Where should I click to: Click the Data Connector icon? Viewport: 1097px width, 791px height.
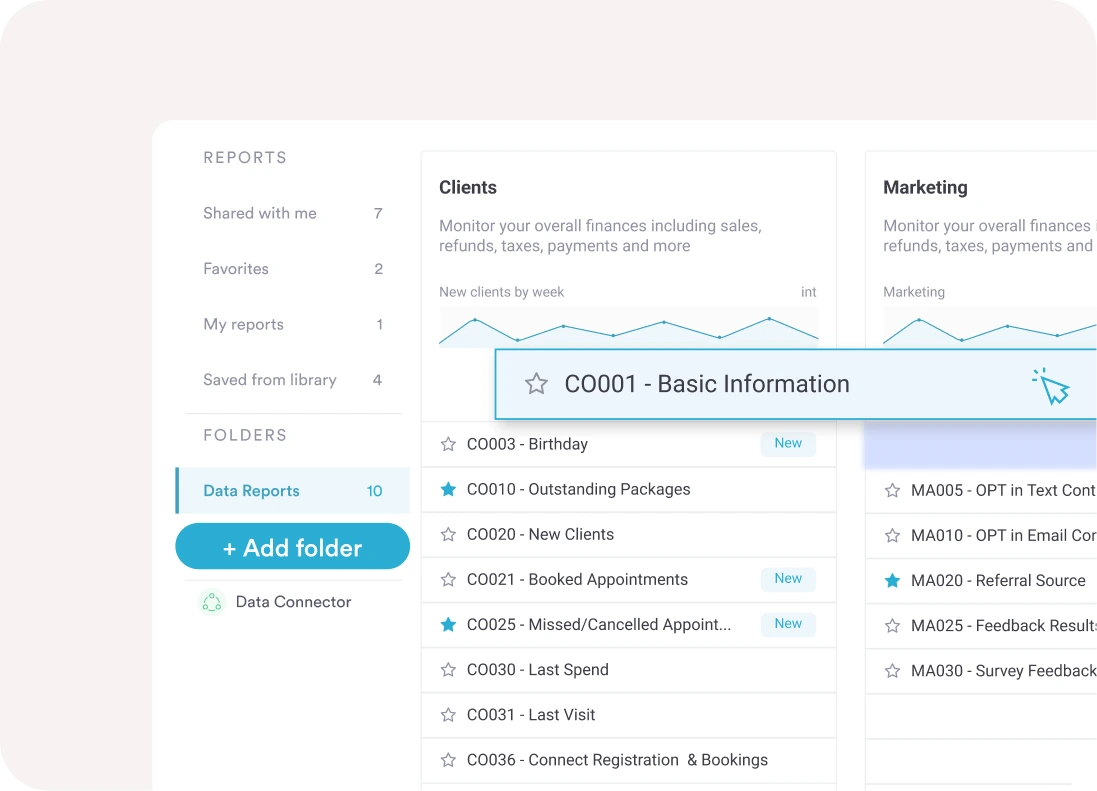(211, 602)
